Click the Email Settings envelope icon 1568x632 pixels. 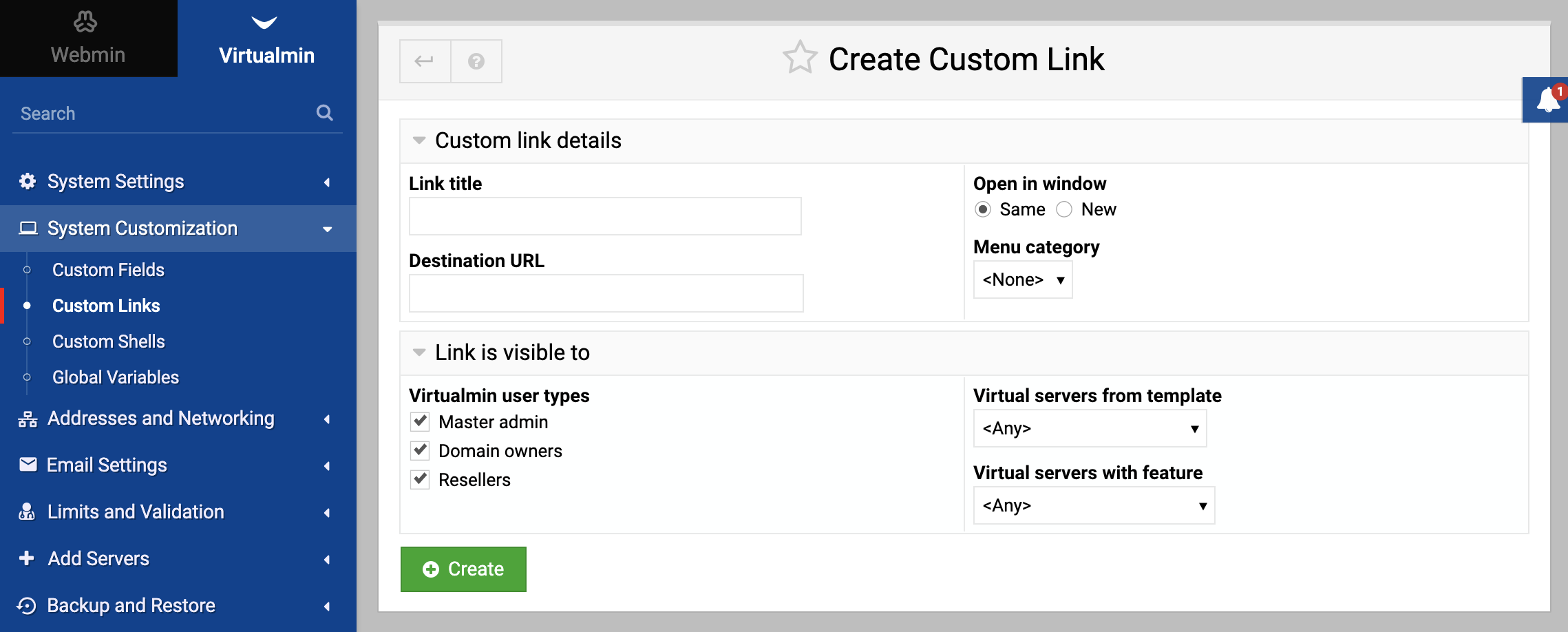point(28,465)
